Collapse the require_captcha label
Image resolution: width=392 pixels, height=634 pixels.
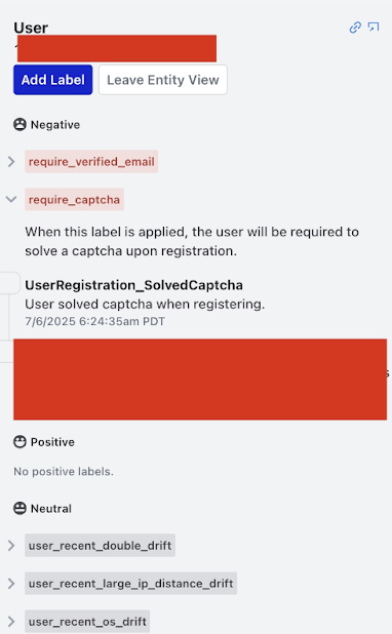(x=11, y=199)
